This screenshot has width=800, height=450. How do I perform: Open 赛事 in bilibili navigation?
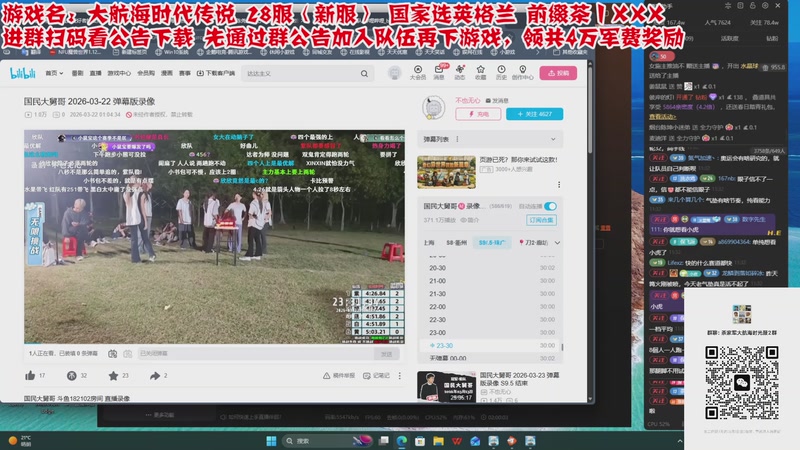185,73
